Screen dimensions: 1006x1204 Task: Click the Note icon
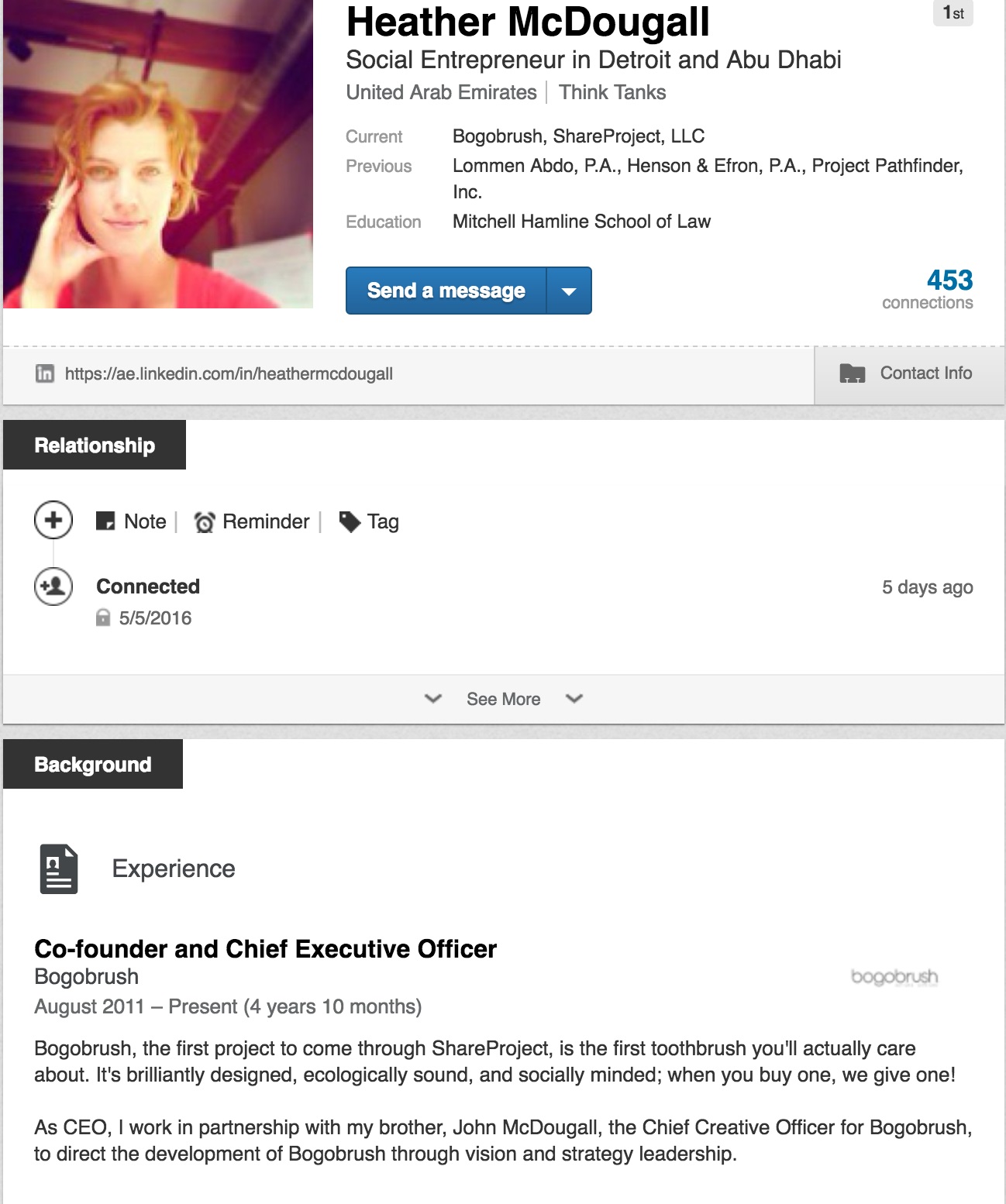pos(105,521)
